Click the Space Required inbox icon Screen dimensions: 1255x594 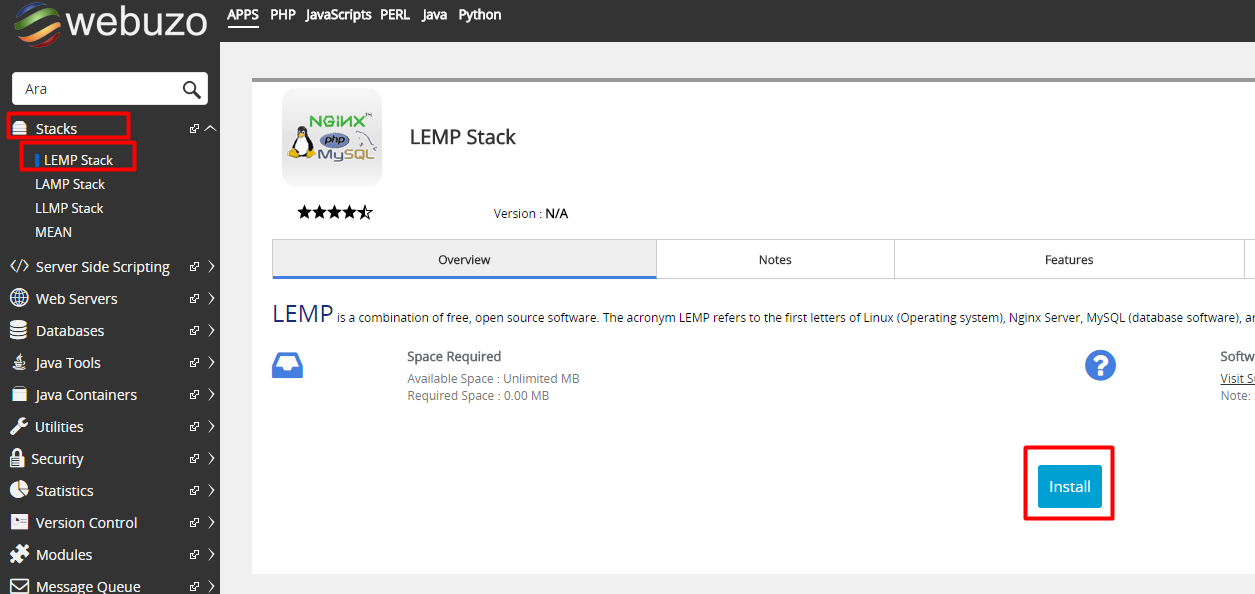[288, 365]
